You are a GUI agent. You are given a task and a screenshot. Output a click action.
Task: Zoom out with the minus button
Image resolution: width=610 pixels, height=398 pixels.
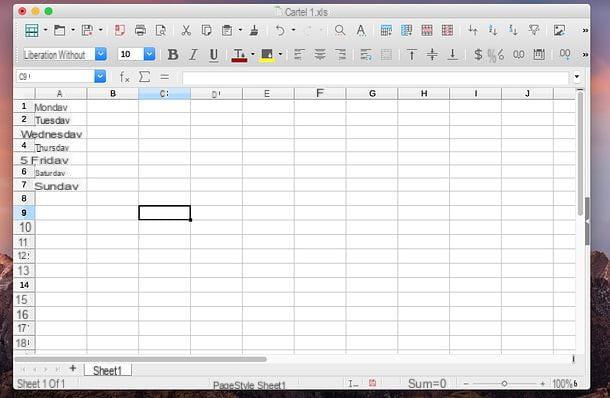[x=466, y=384]
